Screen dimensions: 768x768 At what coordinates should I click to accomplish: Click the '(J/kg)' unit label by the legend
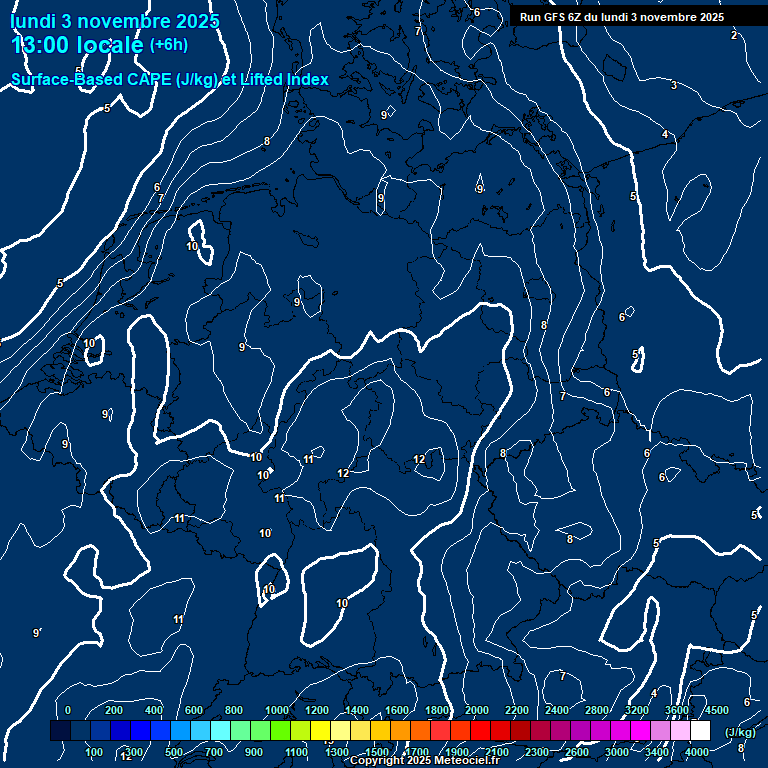[740, 732]
